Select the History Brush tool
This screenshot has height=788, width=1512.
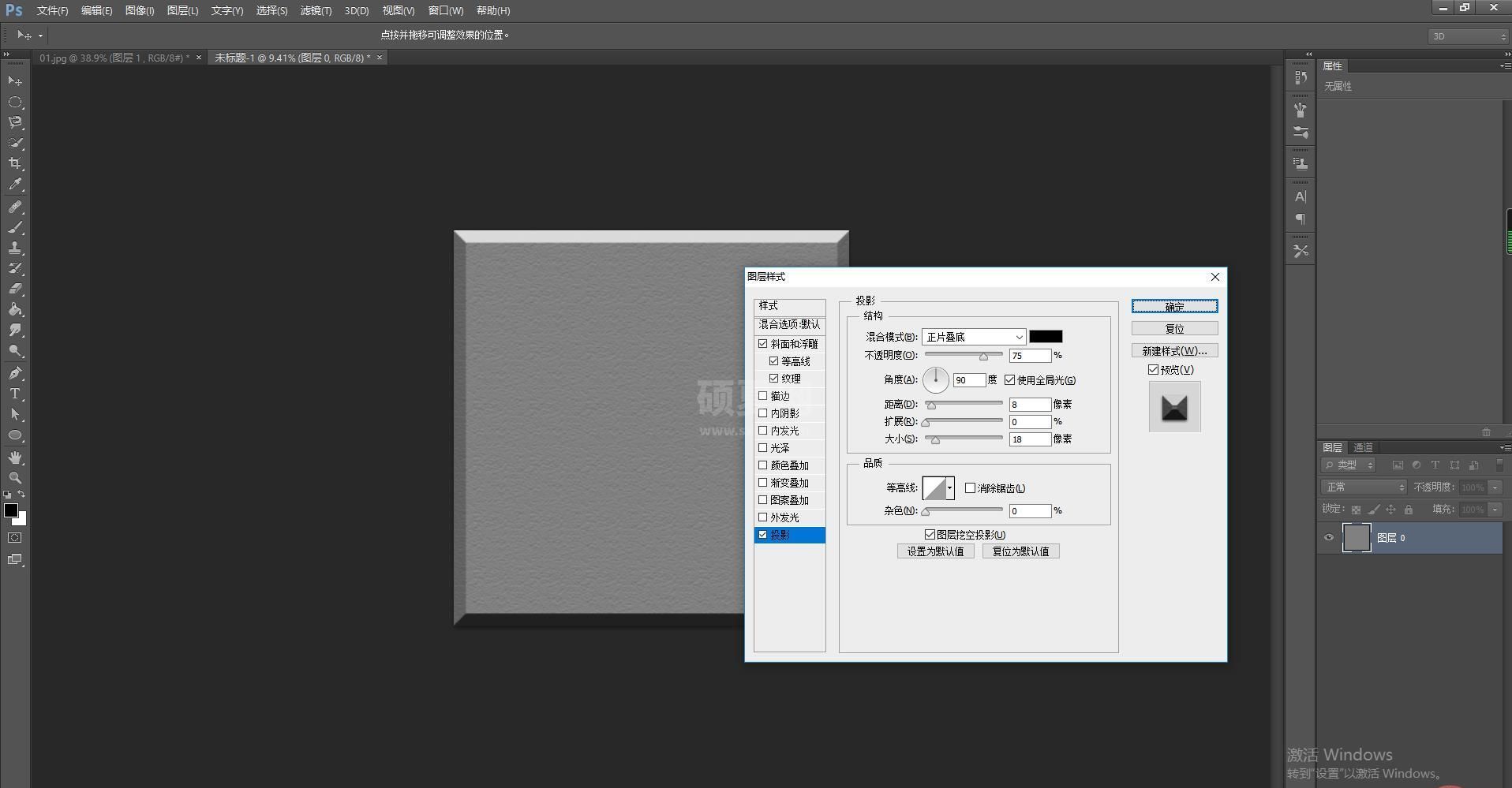(x=15, y=268)
